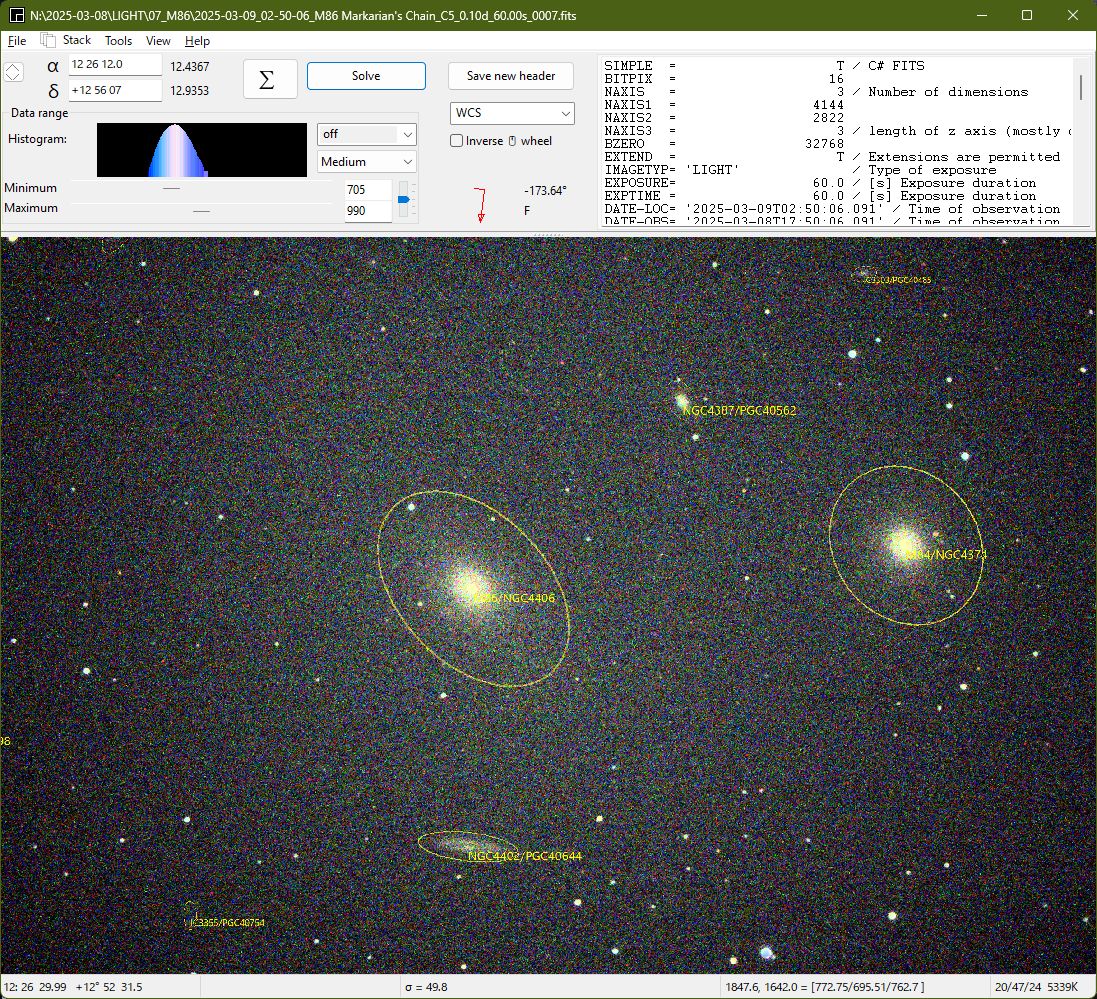Click the right ascension alpha input field
The width and height of the screenshot is (1097, 999).
point(115,65)
